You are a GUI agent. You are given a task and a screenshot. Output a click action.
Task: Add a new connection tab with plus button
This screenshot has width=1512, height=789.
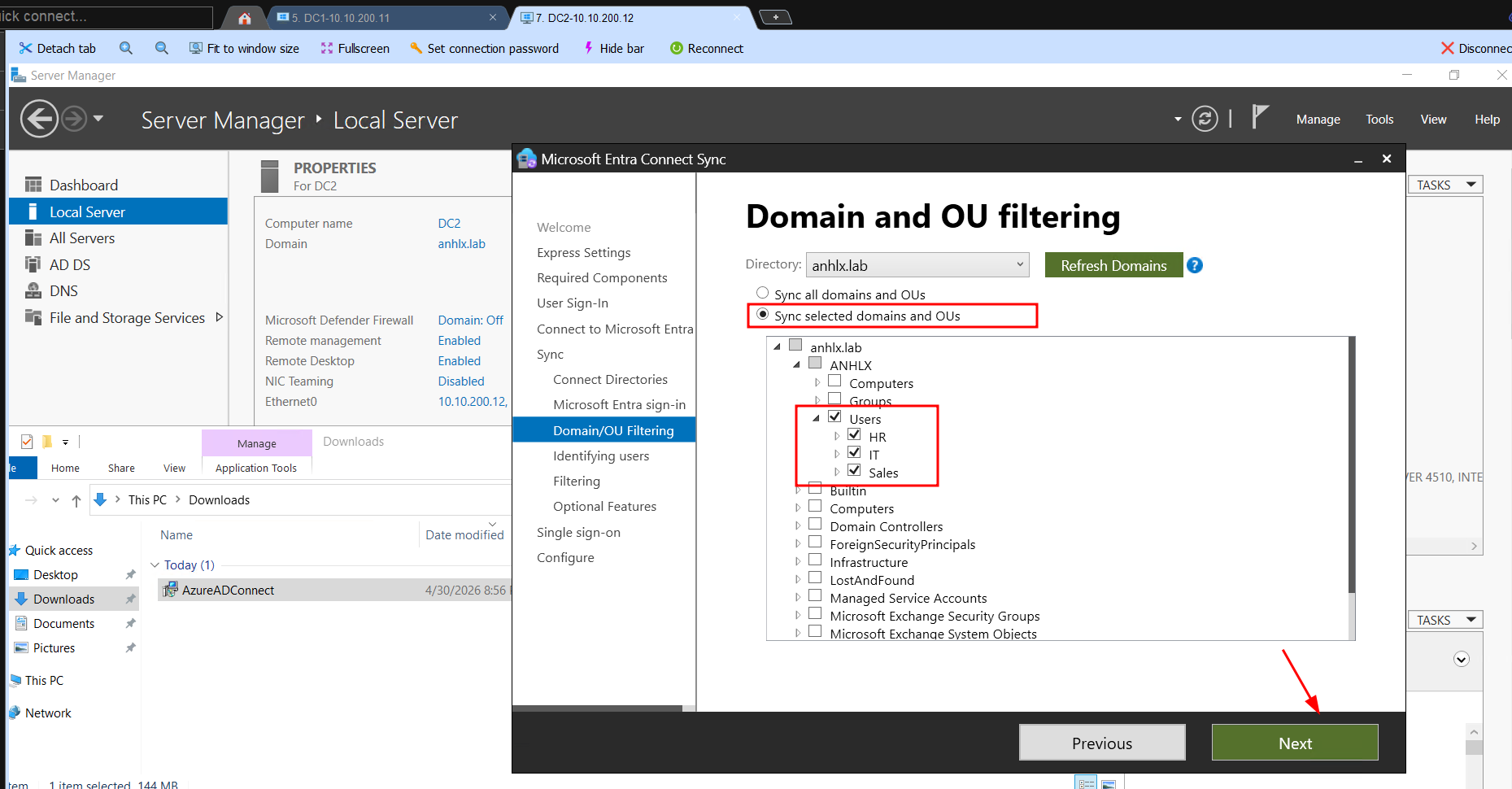[x=775, y=17]
